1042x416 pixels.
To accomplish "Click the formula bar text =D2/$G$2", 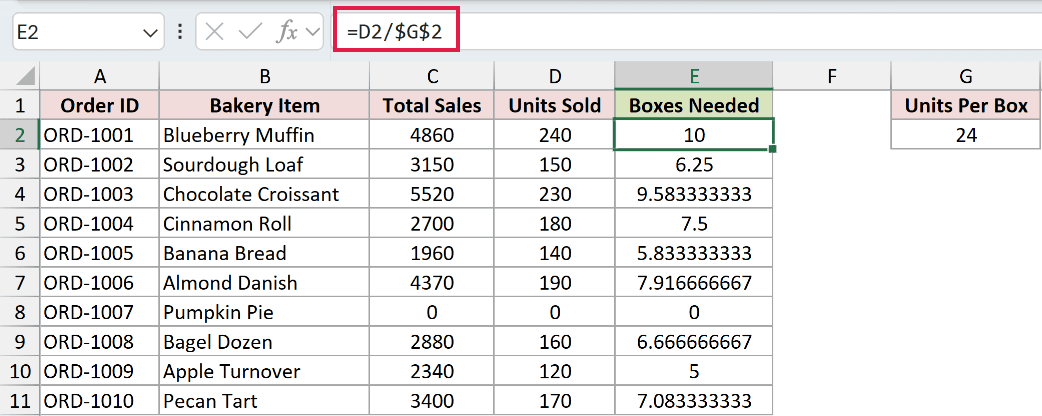I will click(x=394, y=32).
